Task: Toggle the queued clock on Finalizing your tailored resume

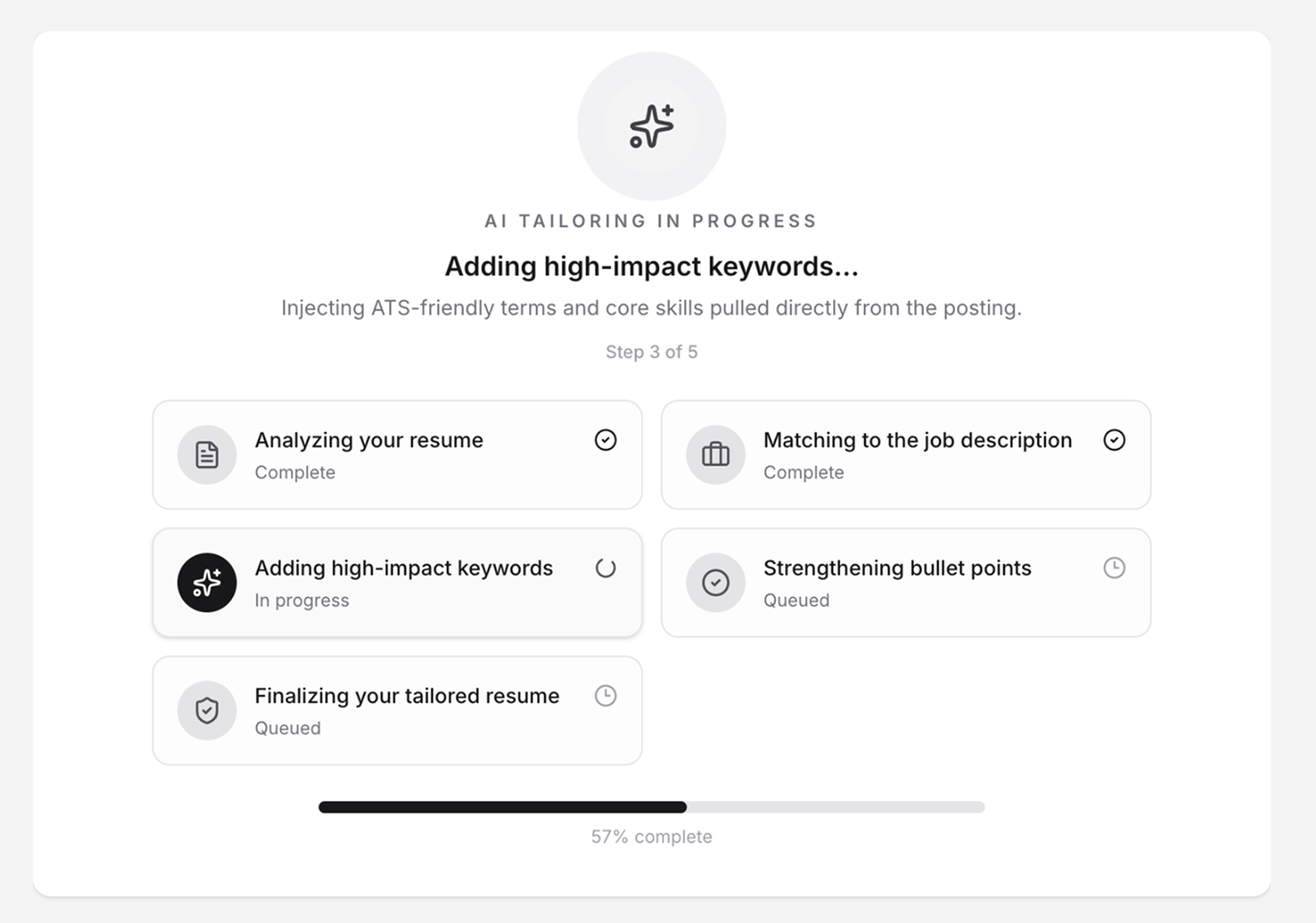Action: 605,695
